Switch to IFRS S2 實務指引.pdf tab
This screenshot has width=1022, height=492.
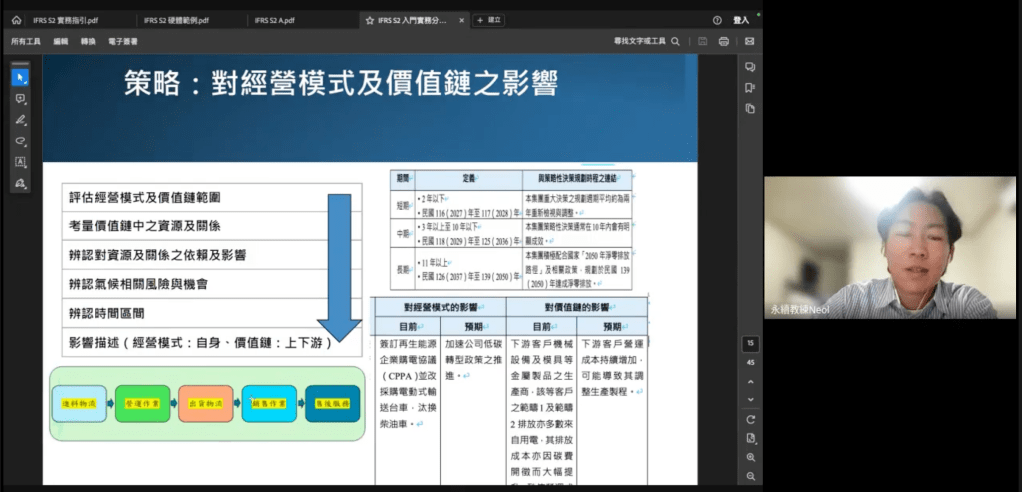click(68, 20)
